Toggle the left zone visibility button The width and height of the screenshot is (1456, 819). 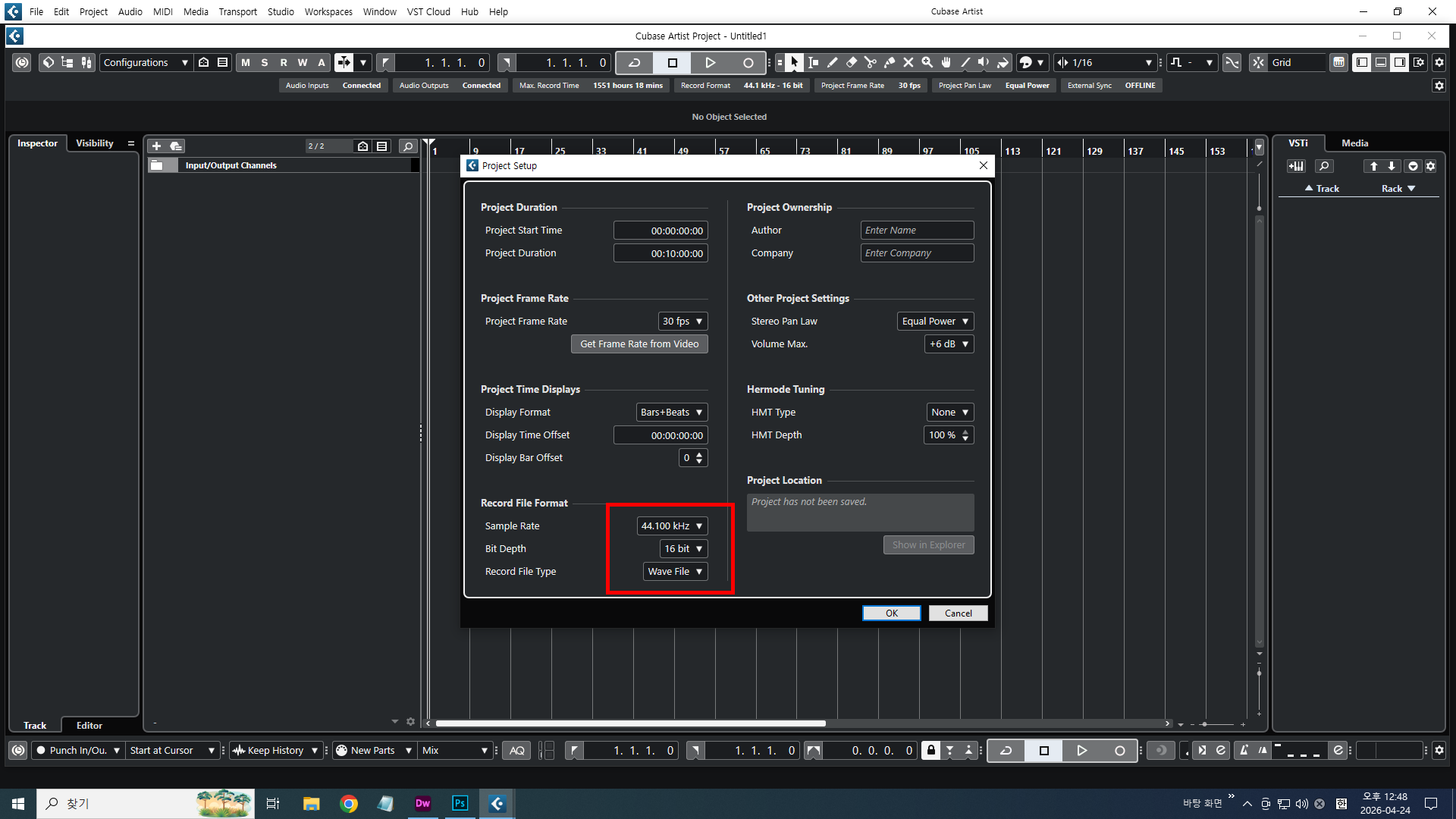click(x=1362, y=62)
